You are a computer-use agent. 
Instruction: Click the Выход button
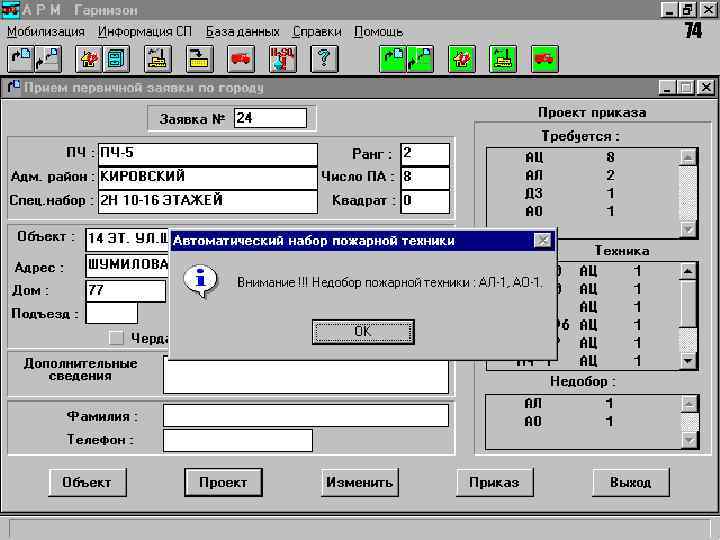pos(630,482)
